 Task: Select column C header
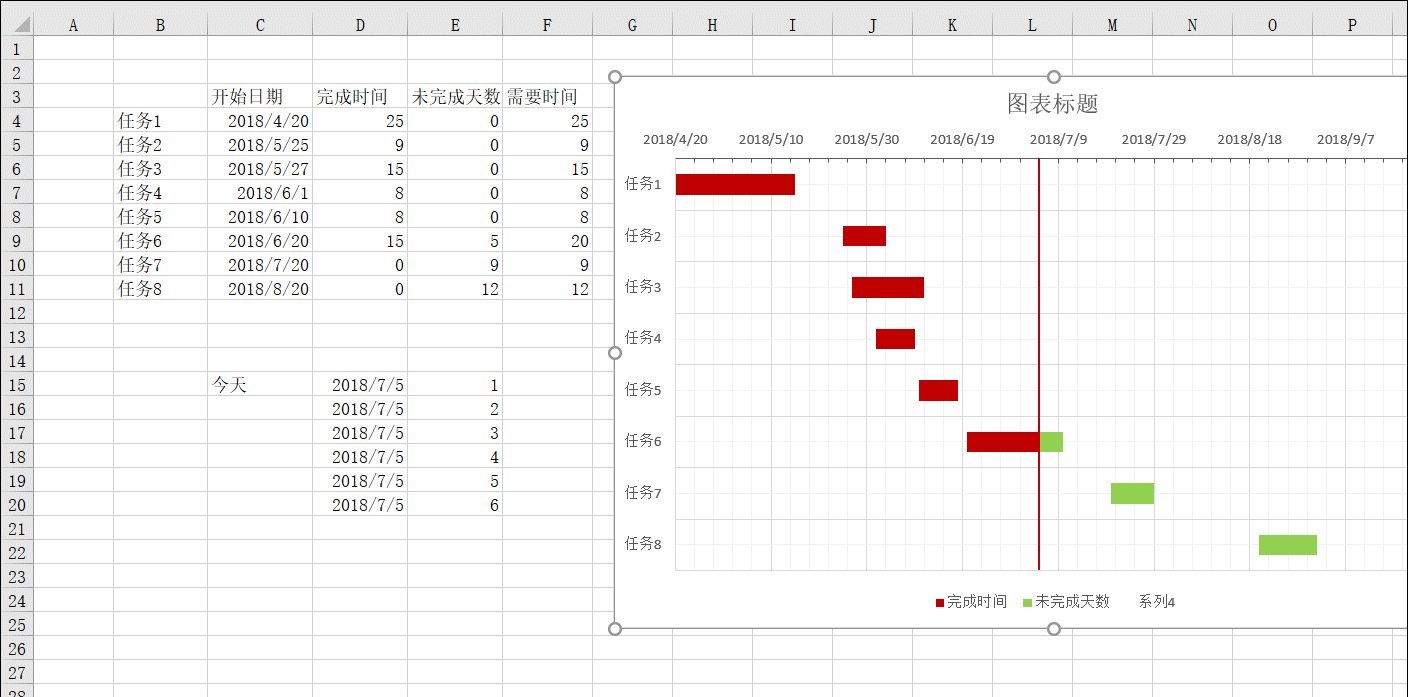click(x=260, y=25)
